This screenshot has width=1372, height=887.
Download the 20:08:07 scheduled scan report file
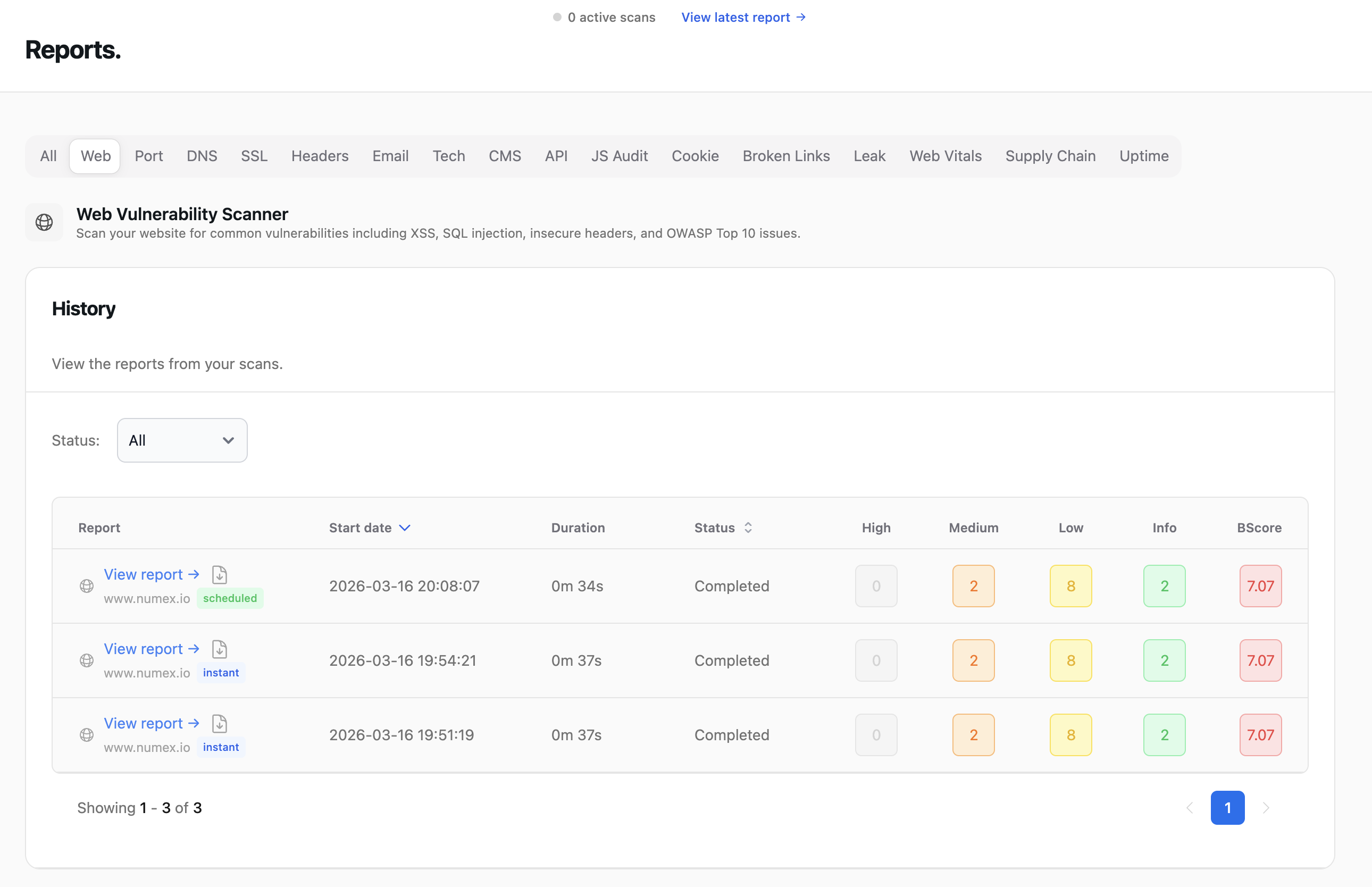click(220, 574)
